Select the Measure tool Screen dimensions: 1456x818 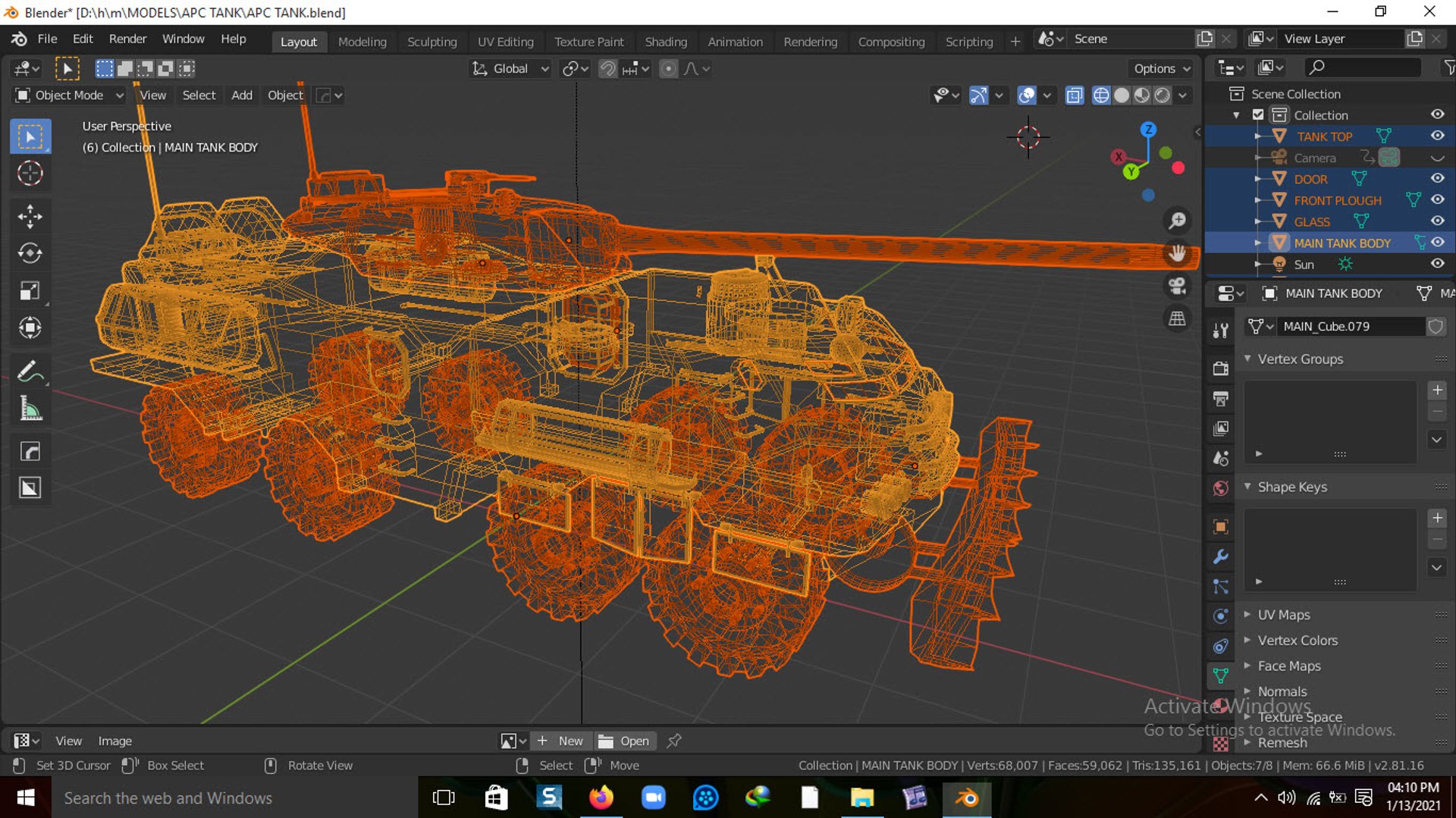pyautogui.click(x=30, y=409)
